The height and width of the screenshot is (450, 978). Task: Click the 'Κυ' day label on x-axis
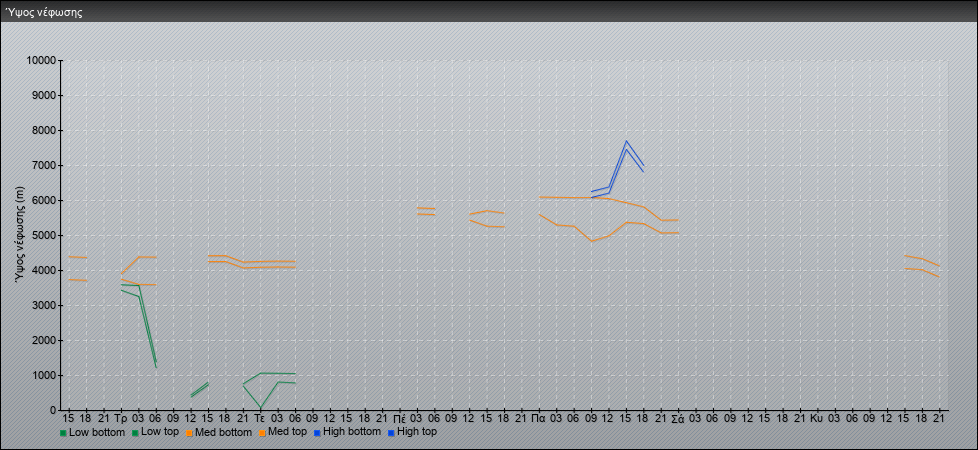tap(816, 417)
